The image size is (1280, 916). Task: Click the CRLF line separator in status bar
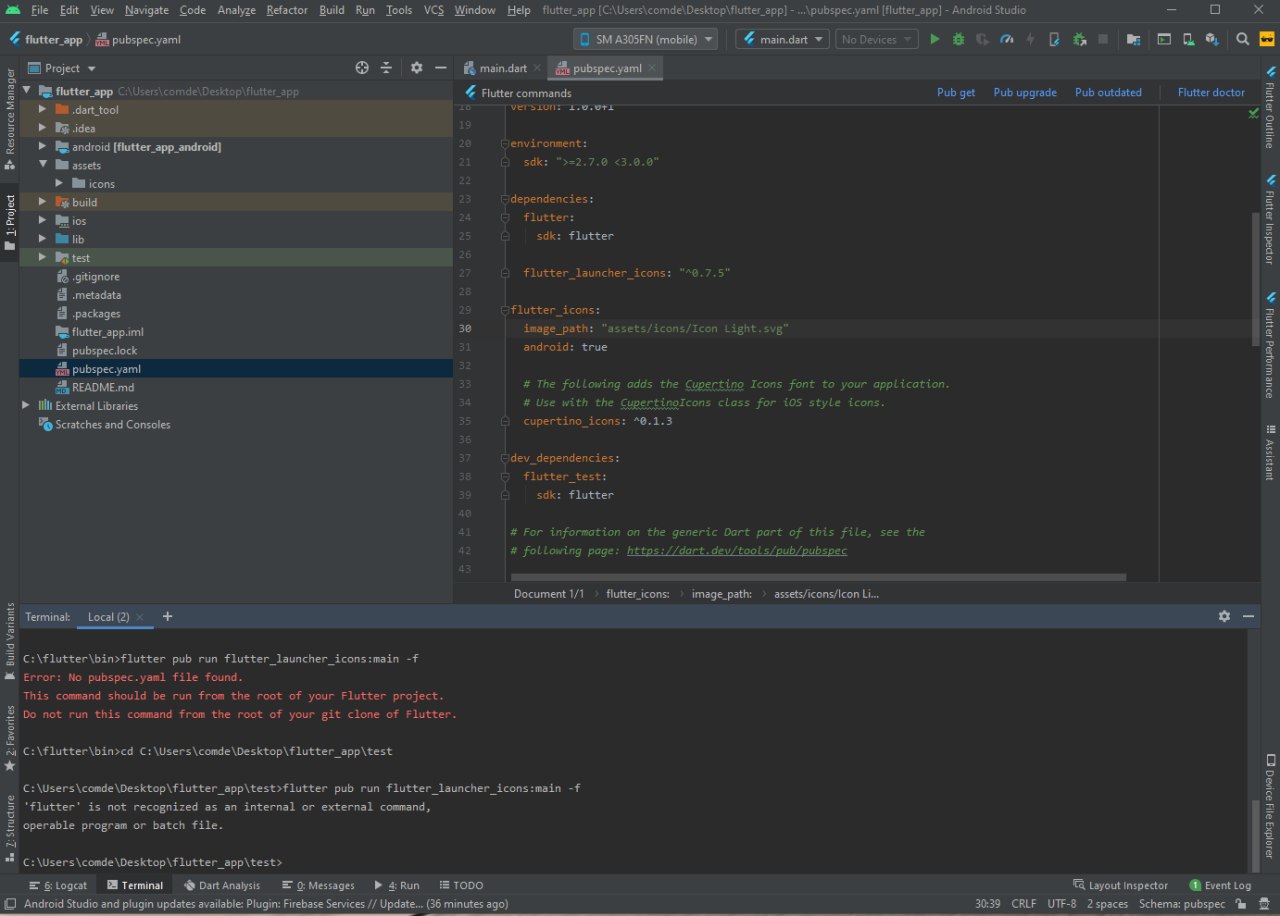(1024, 903)
